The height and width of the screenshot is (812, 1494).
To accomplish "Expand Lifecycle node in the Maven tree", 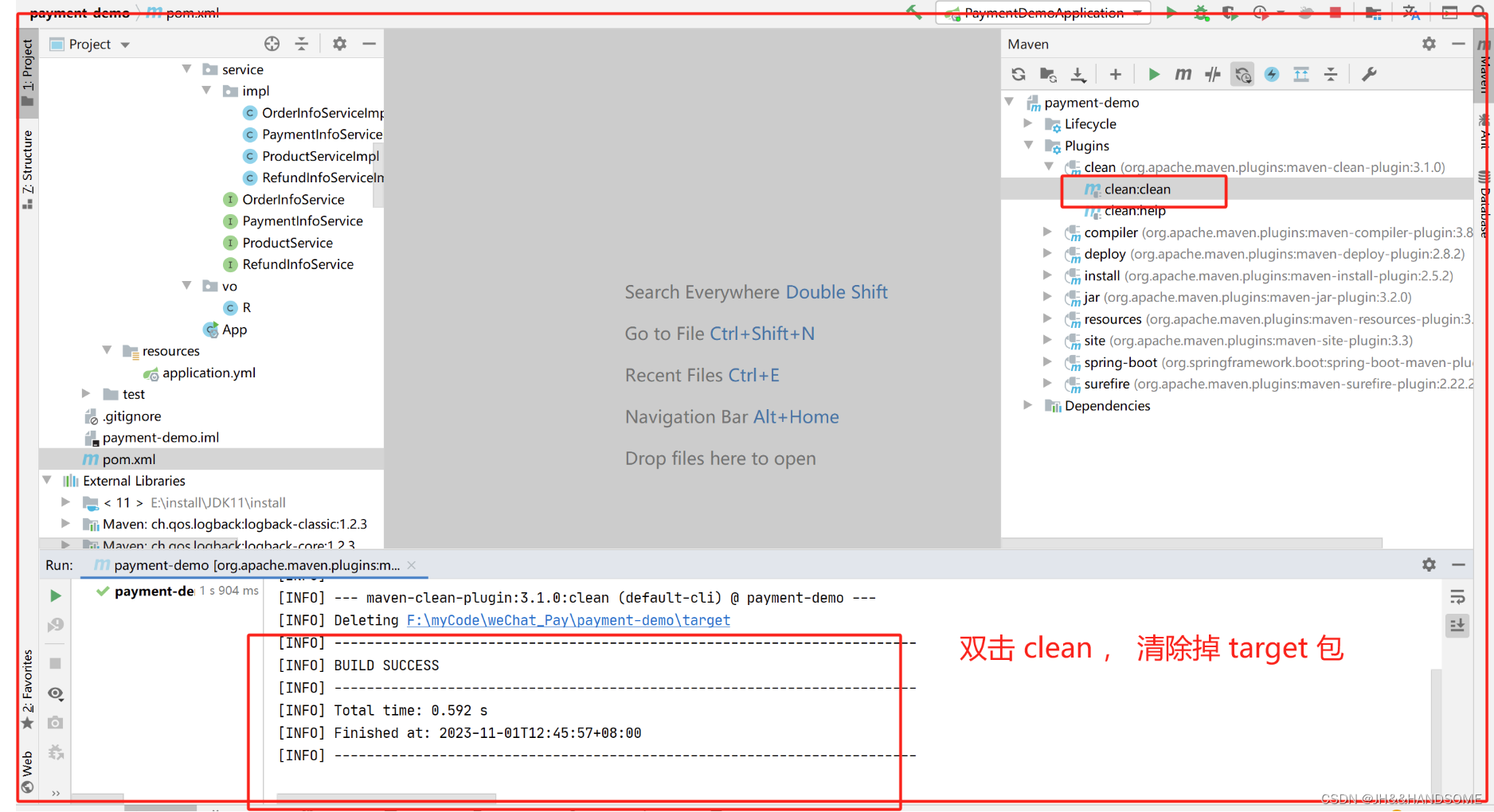I will 1028,123.
